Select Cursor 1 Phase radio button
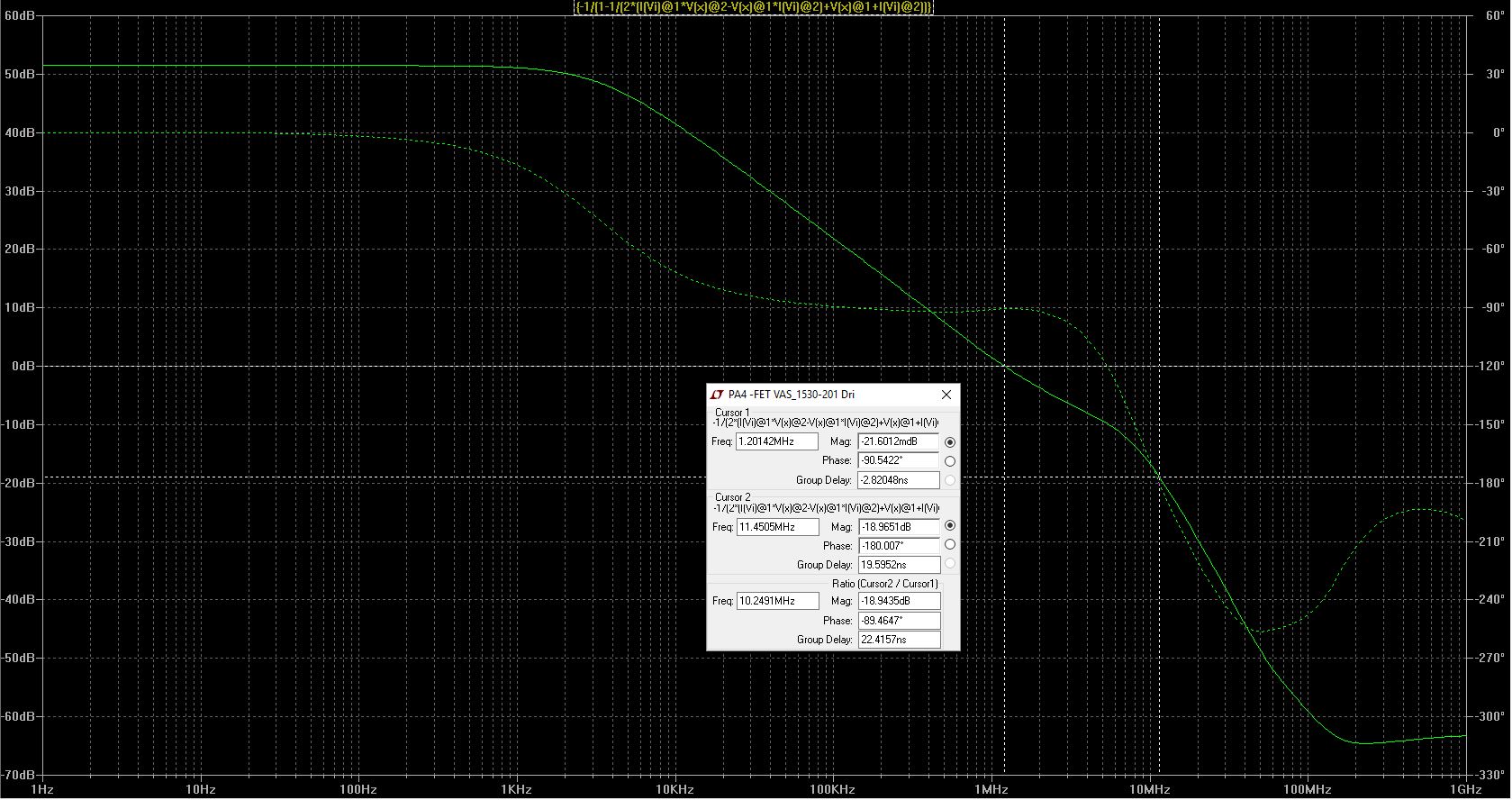This screenshot has height=800, width=1512. (x=950, y=461)
